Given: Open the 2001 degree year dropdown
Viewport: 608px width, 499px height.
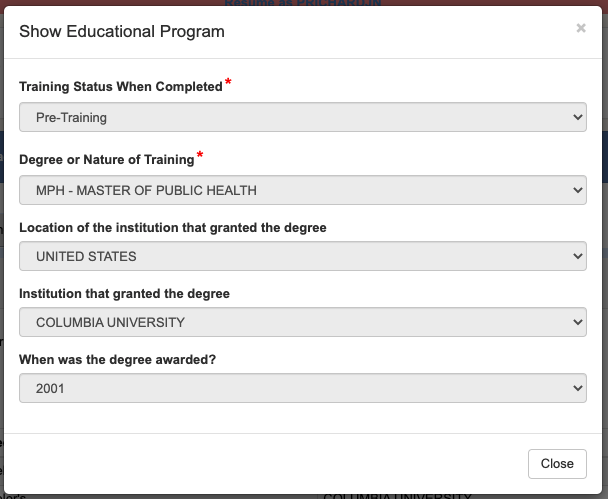Looking at the screenshot, I should [x=302, y=388].
